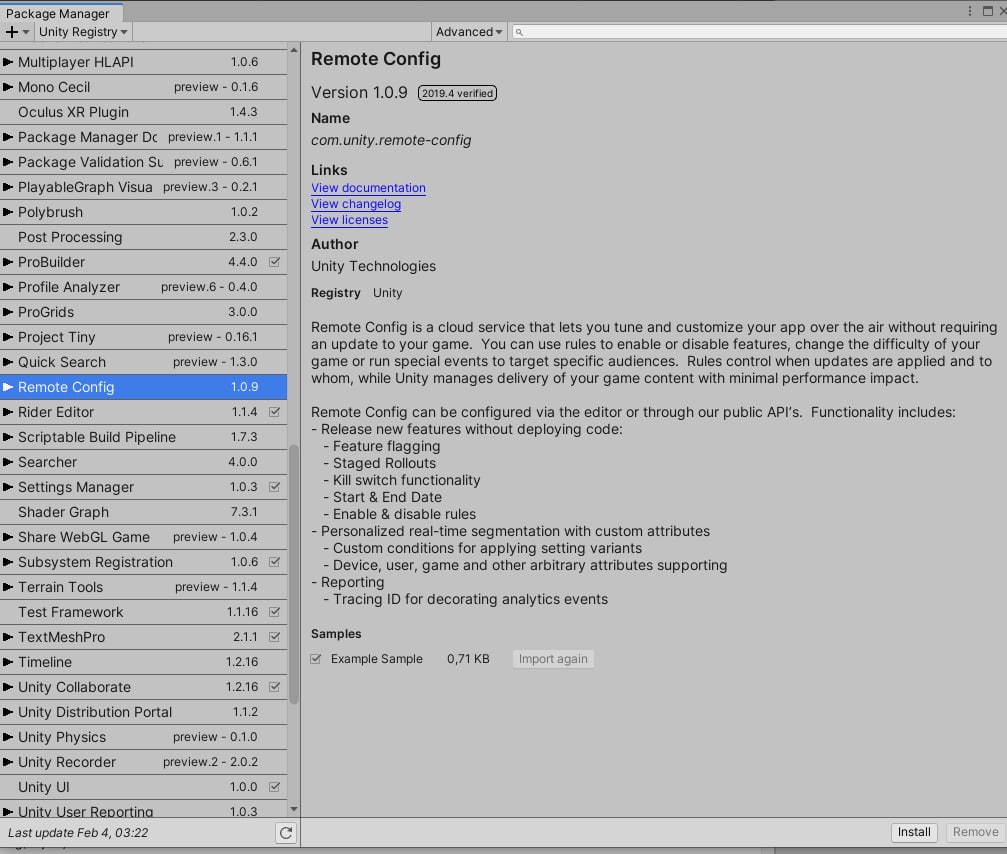Open the Unity Registry dropdown

pyautogui.click(x=83, y=31)
